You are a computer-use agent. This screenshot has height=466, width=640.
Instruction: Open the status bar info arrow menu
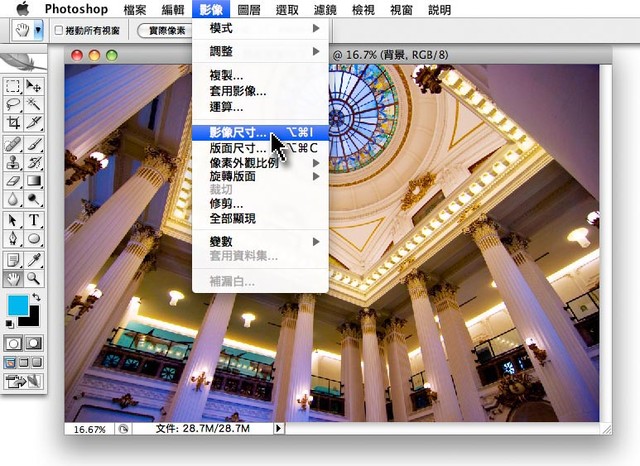click(278, 428)
